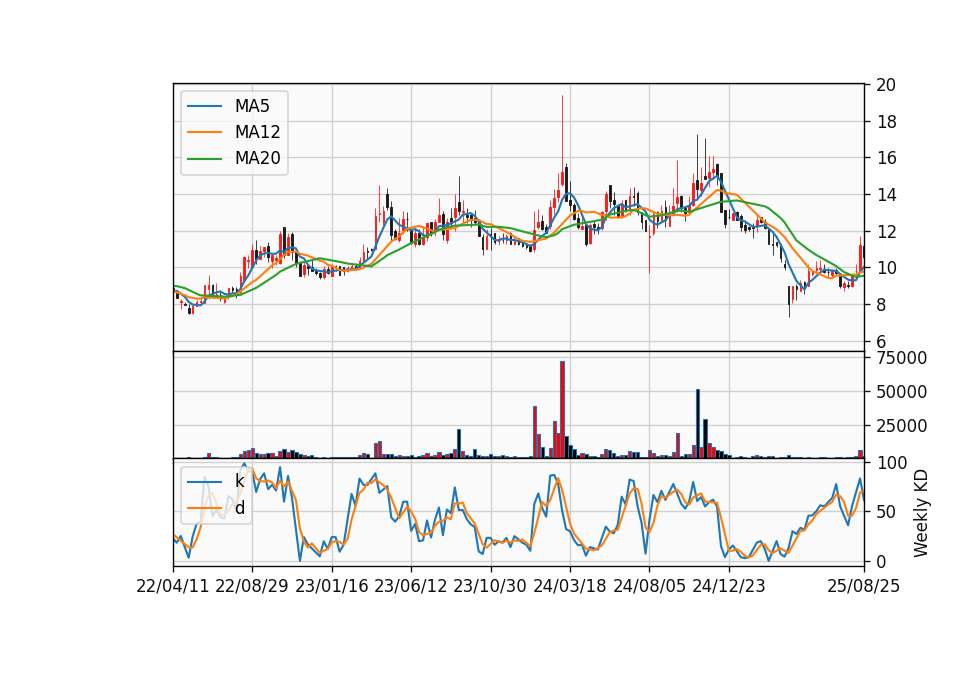Click the price axis value 14
This screenshot has width=960, height=690.
pyautogui.click(x=886, y=195)
